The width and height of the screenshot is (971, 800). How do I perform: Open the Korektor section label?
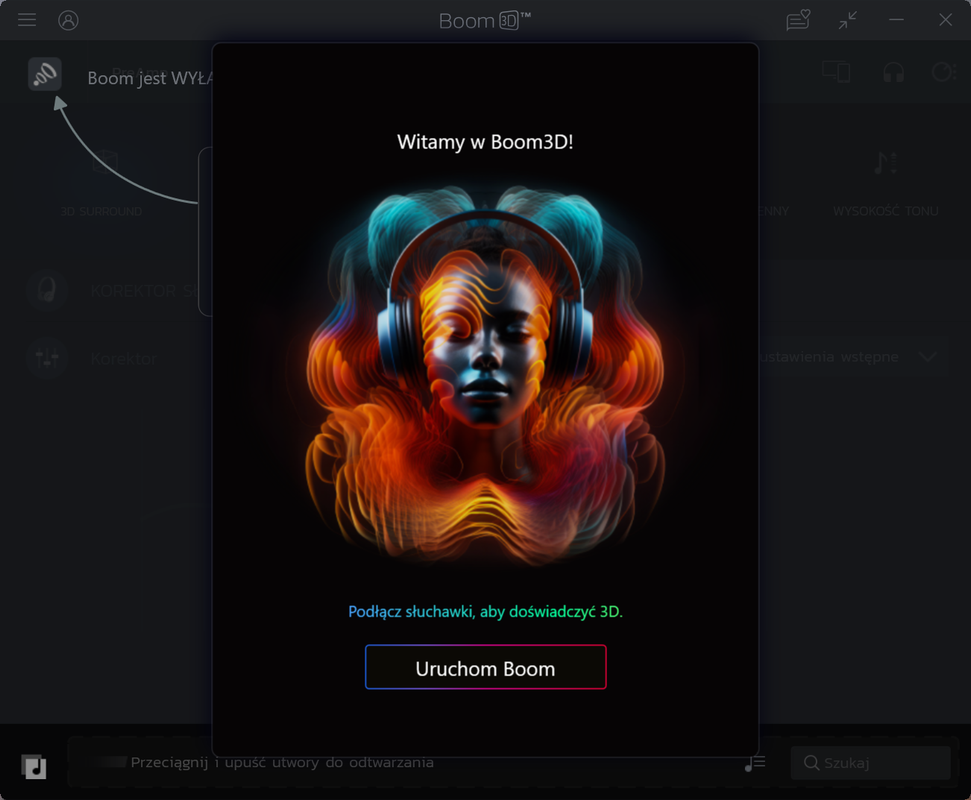(x=124, y=359)
